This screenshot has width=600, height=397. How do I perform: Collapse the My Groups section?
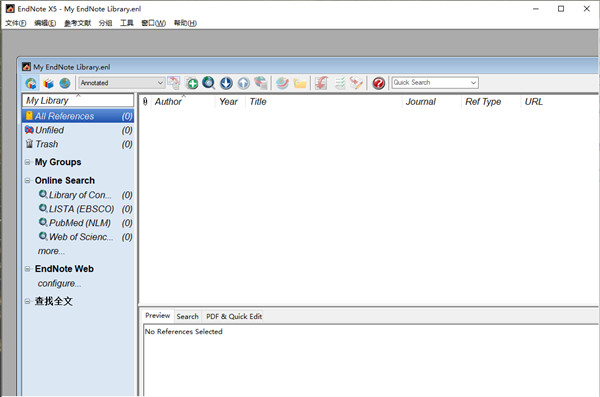[28, 162]
